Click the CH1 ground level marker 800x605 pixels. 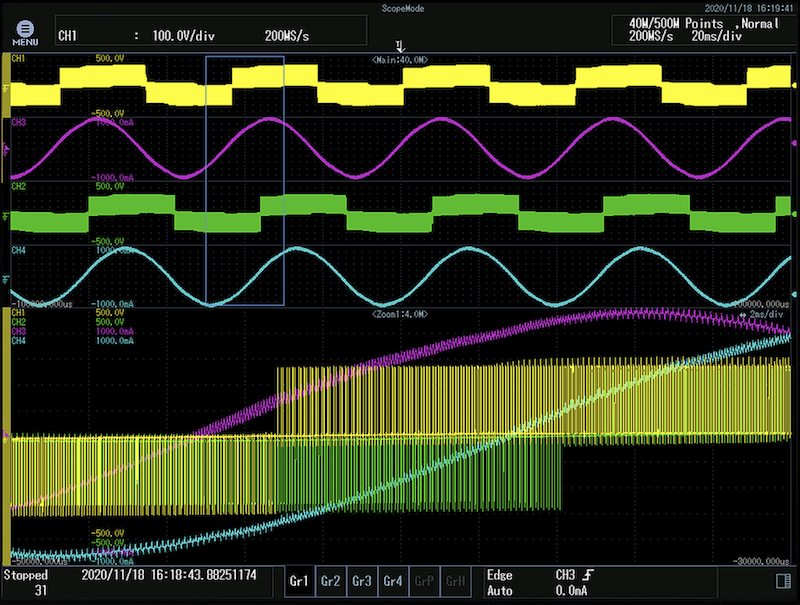(x=6, y=89)
